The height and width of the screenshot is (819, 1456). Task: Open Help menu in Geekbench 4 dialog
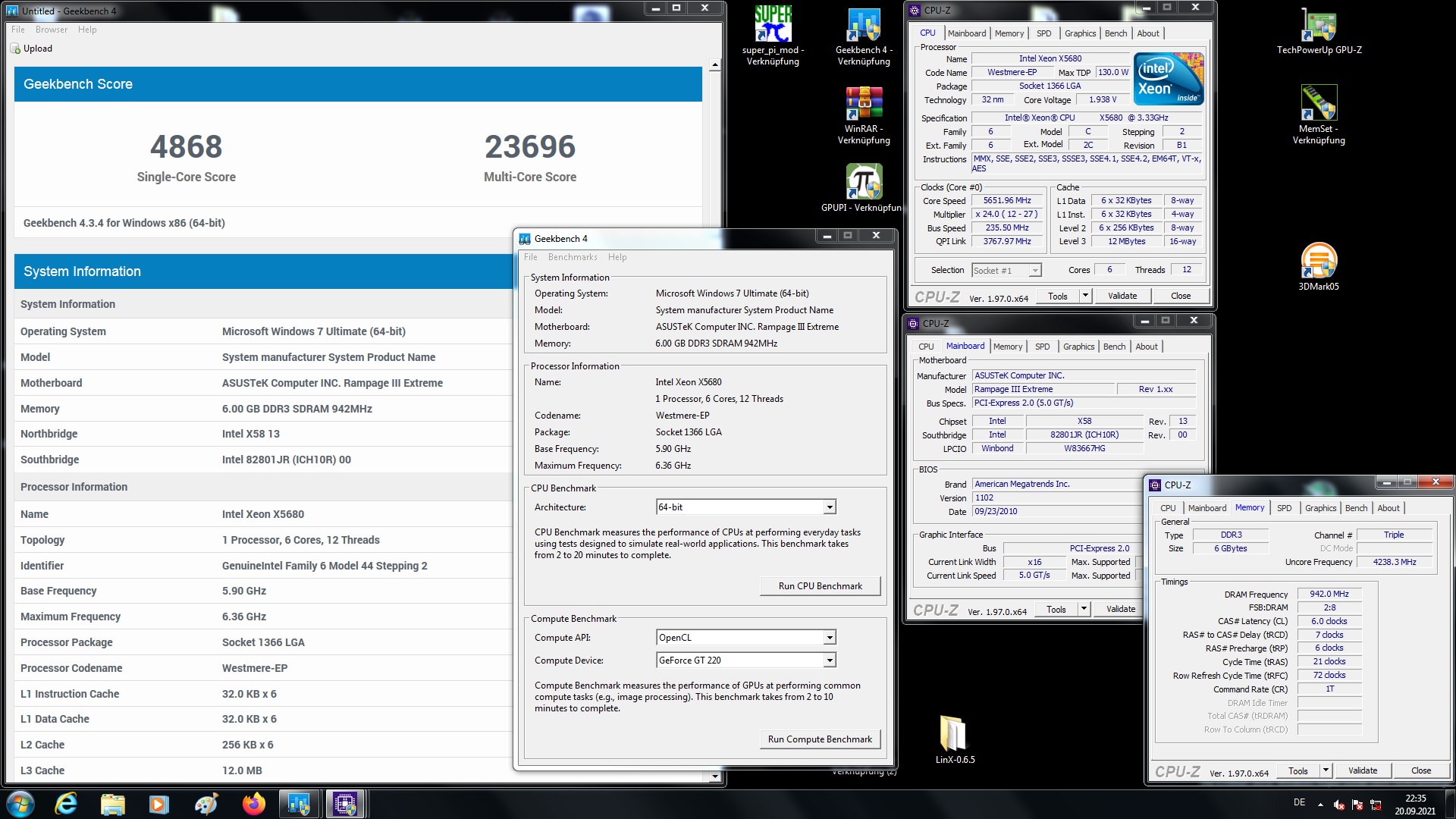[617, 257]
